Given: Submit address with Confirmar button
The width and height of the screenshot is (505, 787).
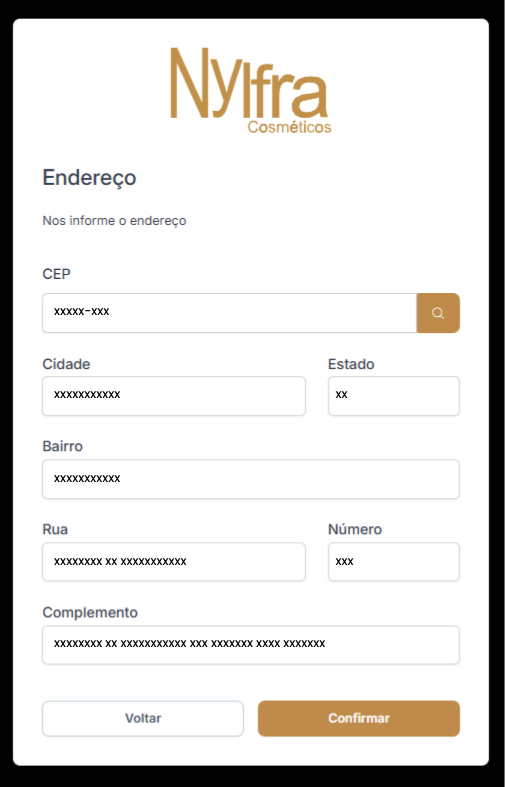Looking at the screenshot, I should coord(359,719).
